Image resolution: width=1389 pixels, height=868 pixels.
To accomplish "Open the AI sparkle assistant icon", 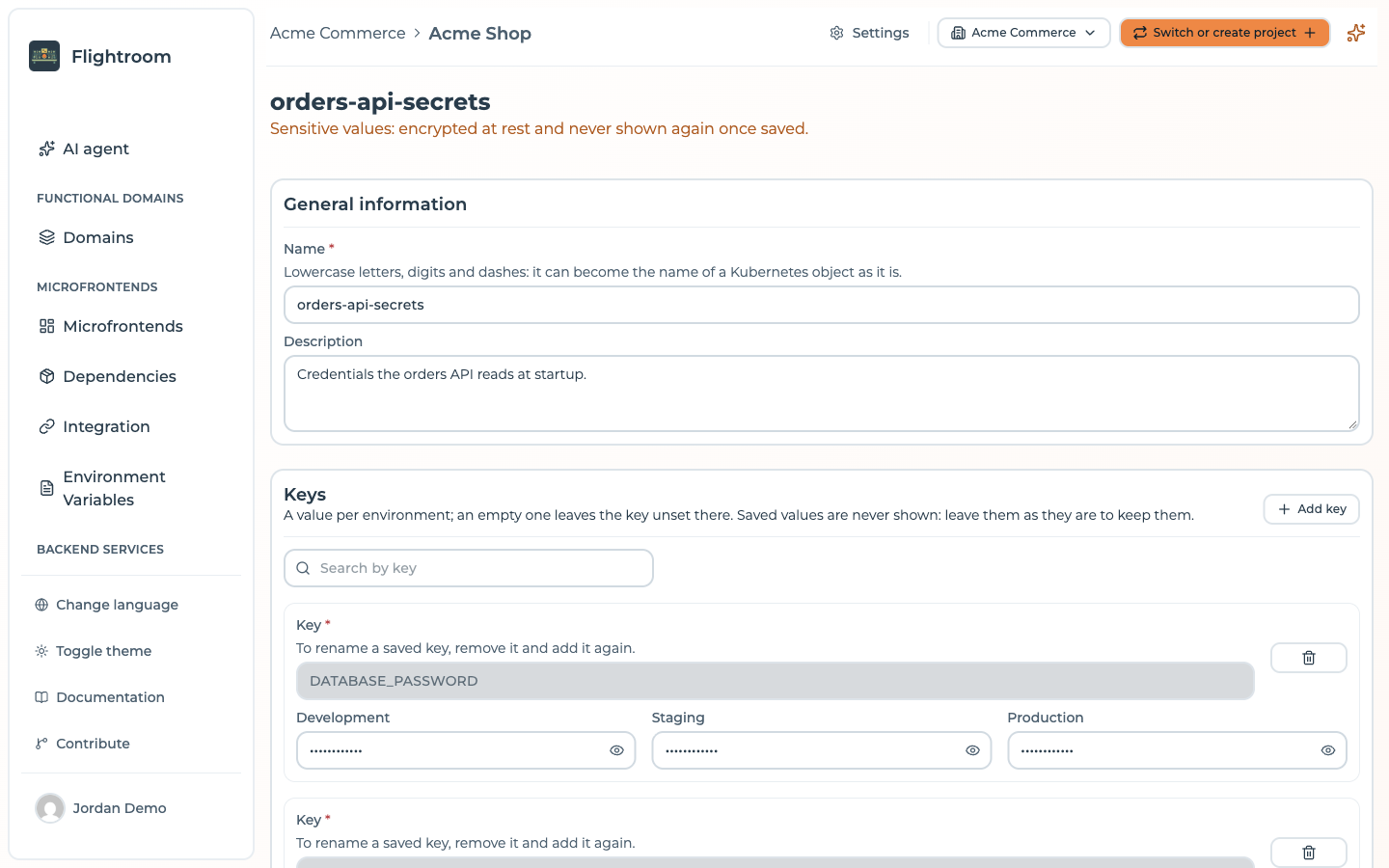I will coord(1356,33).
